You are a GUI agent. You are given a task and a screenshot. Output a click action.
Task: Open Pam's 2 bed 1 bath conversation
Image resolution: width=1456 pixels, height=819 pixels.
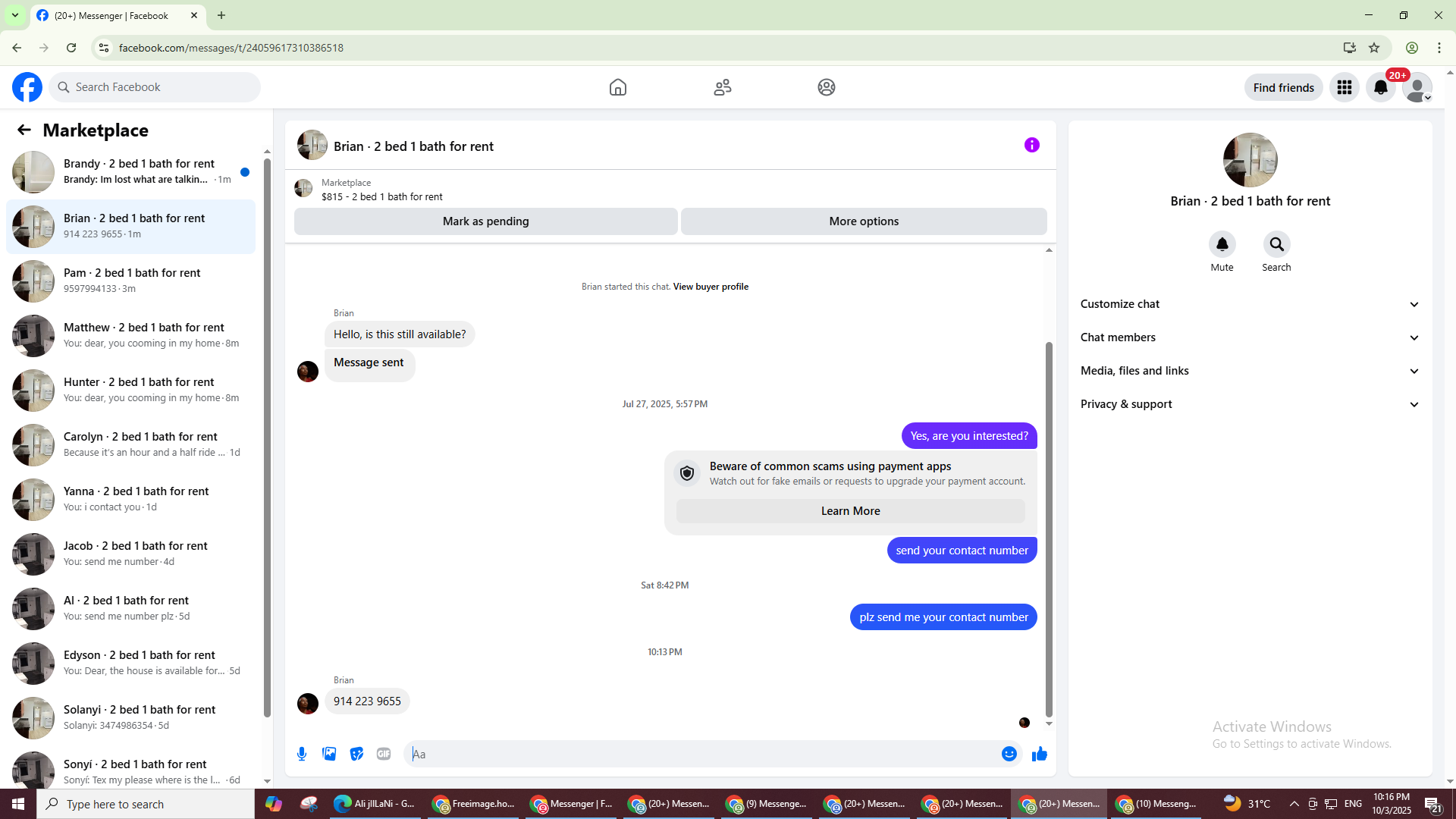click(x=130, y=281)
